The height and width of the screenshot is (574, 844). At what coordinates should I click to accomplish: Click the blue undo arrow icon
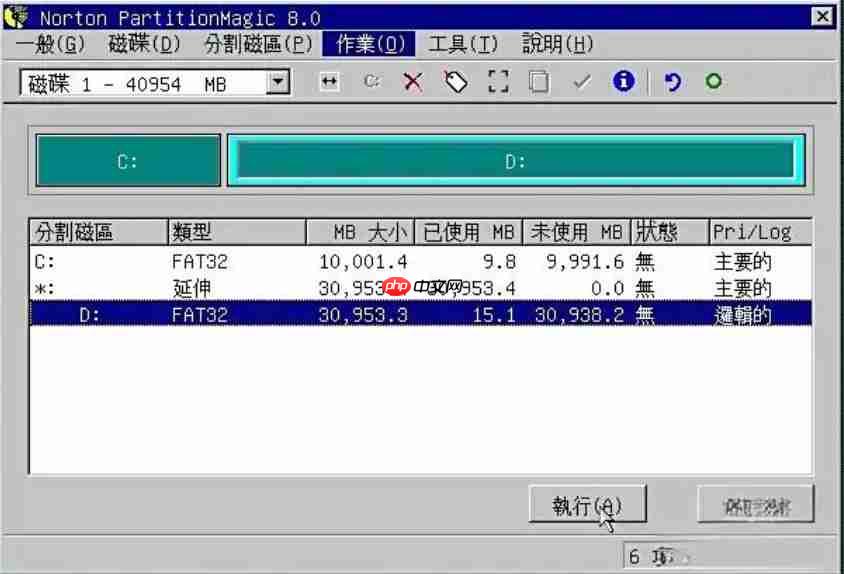click(672, 82)
